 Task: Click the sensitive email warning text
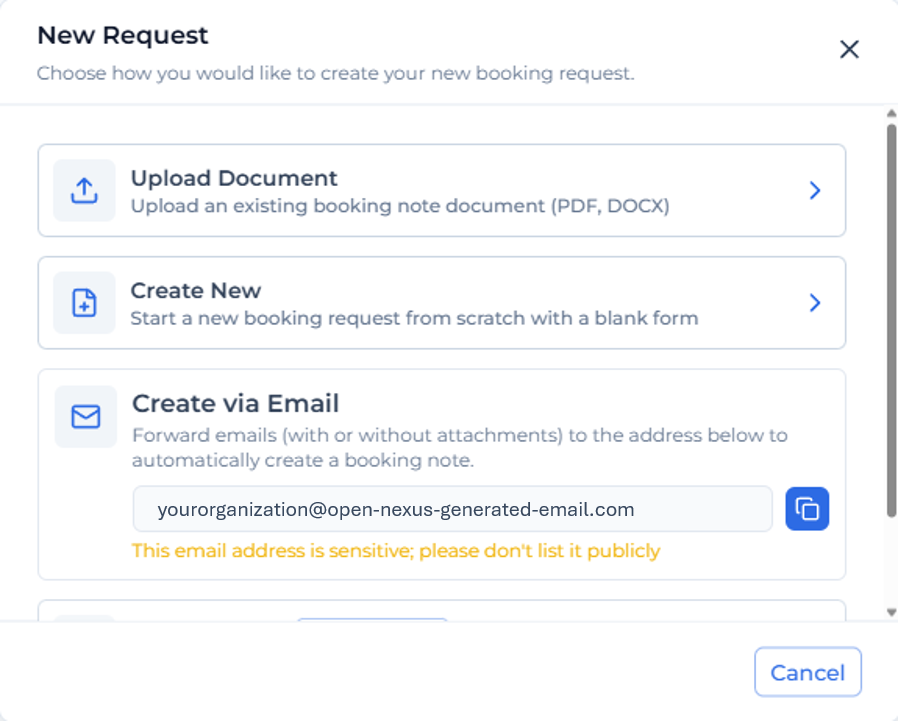coord(396,550)
